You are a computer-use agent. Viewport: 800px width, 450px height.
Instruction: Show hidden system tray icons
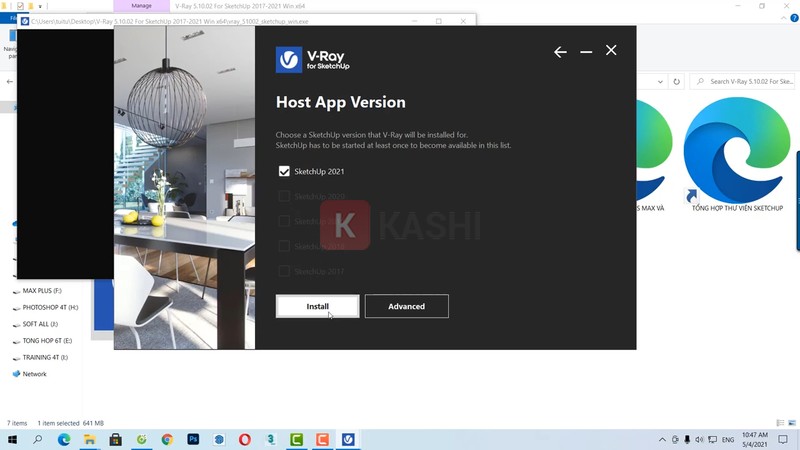[x=662, y=439]
